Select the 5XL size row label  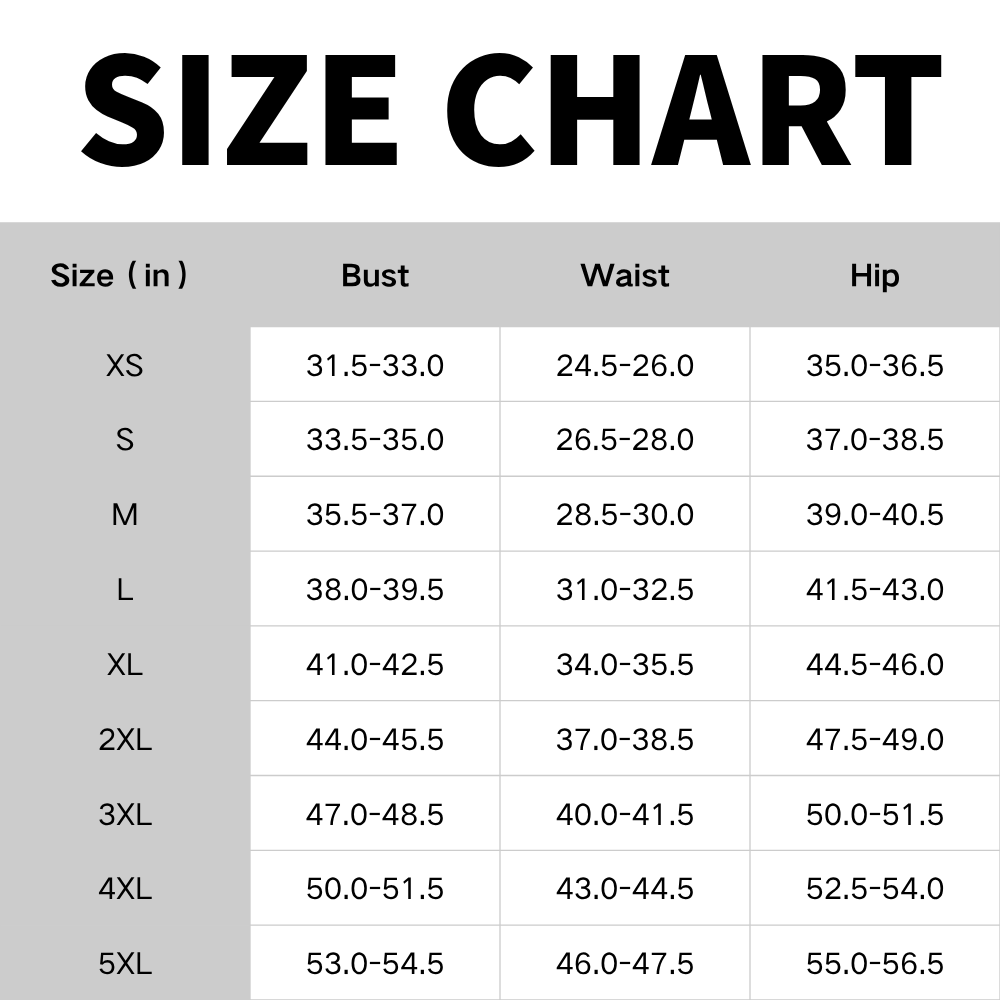[125, 964]
